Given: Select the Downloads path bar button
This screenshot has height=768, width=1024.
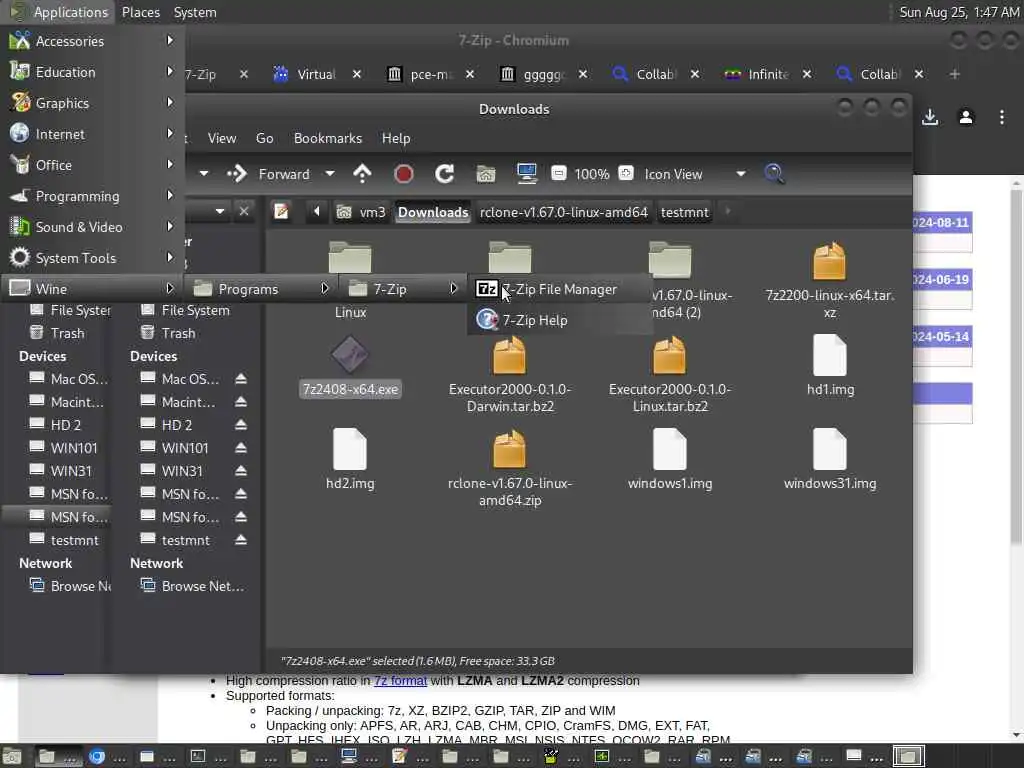Looking at the screenshot, I should (x=433, y=212).
